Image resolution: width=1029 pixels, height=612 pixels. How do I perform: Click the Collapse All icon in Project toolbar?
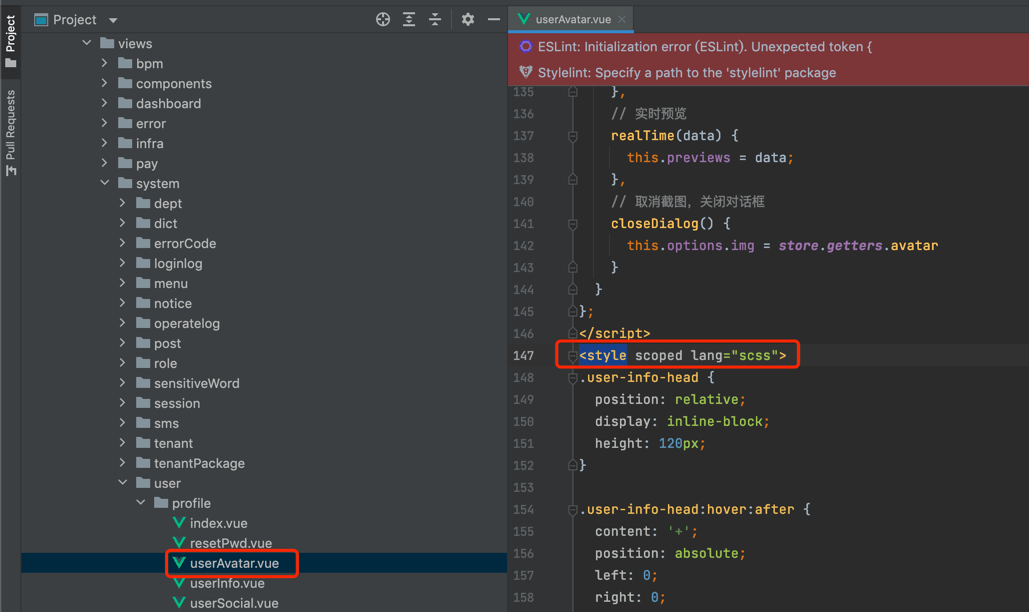click(x=435, y=19)
